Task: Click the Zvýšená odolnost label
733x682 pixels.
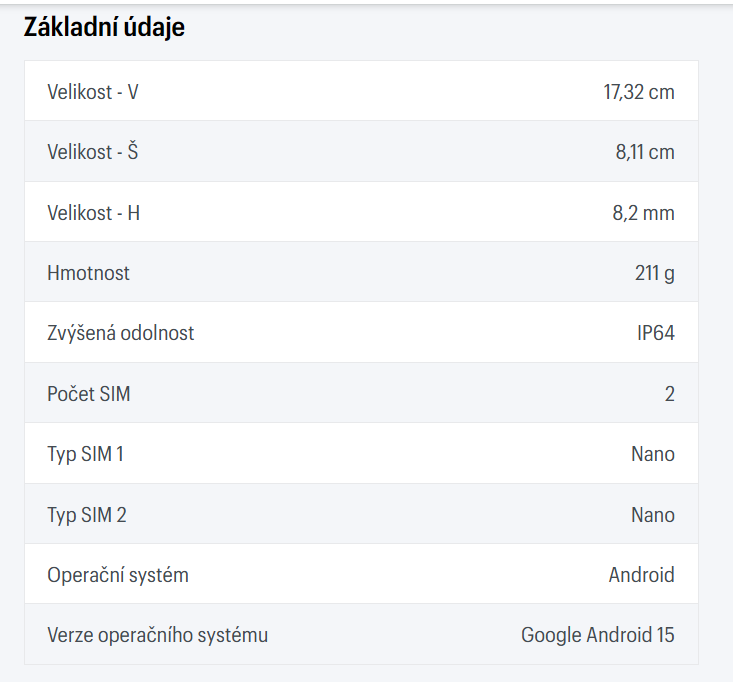Action: [x=120, y=333]
